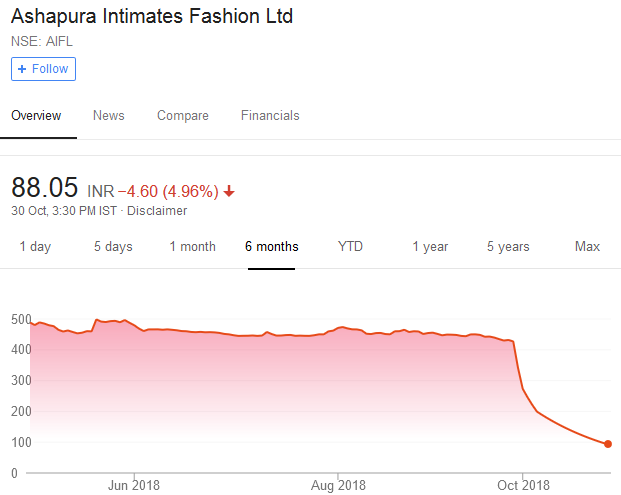Select the 5 years range

[508, 247]
